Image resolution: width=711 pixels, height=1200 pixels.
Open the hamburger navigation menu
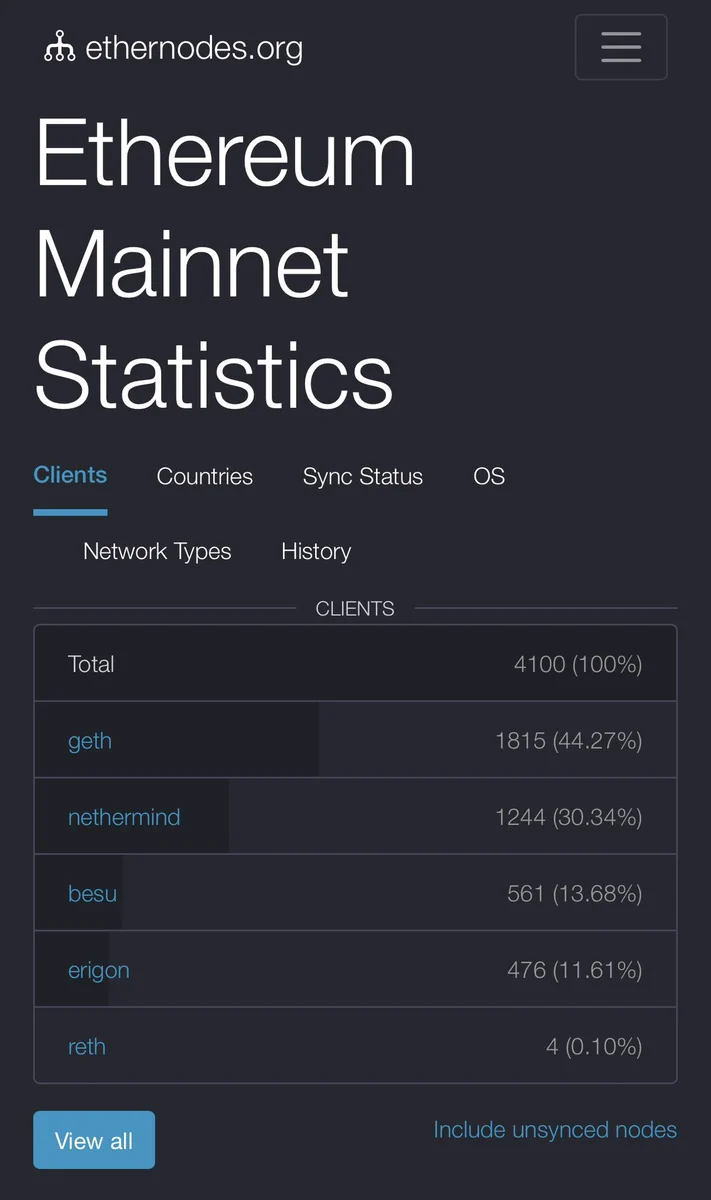[621, 47]
